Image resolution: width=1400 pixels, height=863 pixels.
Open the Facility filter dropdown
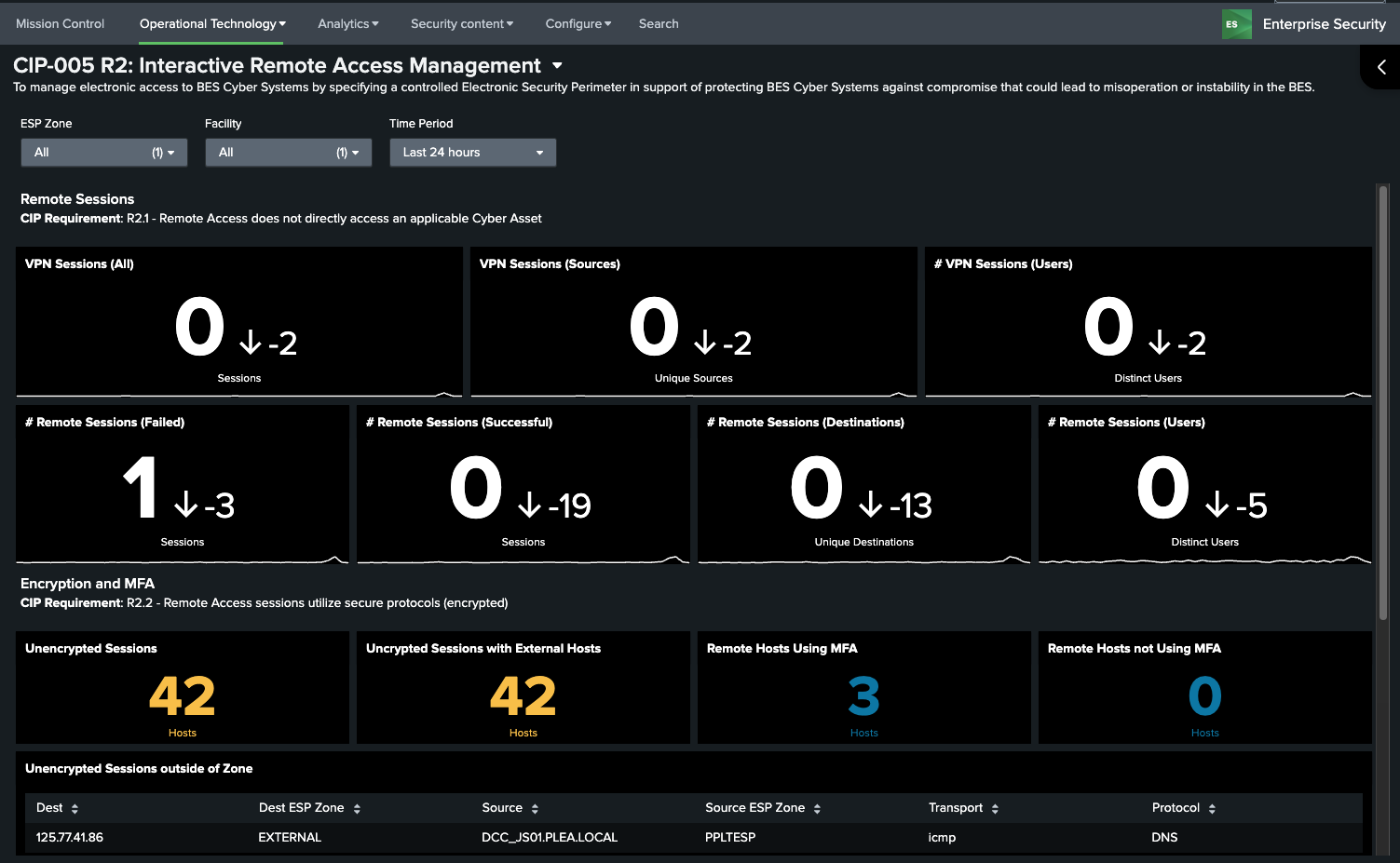[x=288, y=153]
